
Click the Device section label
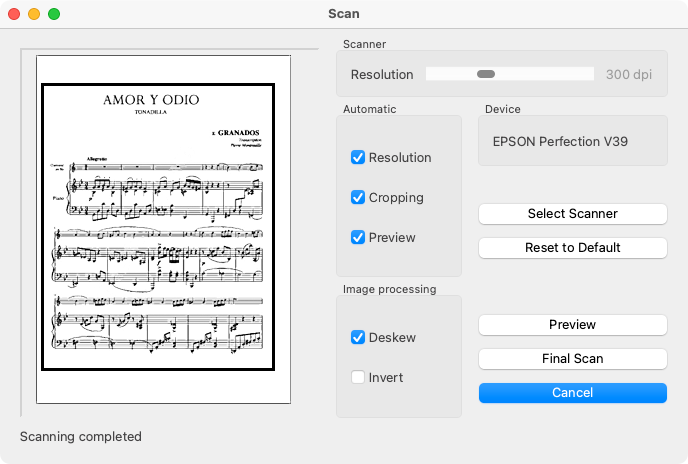pyautogui.click(x=502, y=109)
